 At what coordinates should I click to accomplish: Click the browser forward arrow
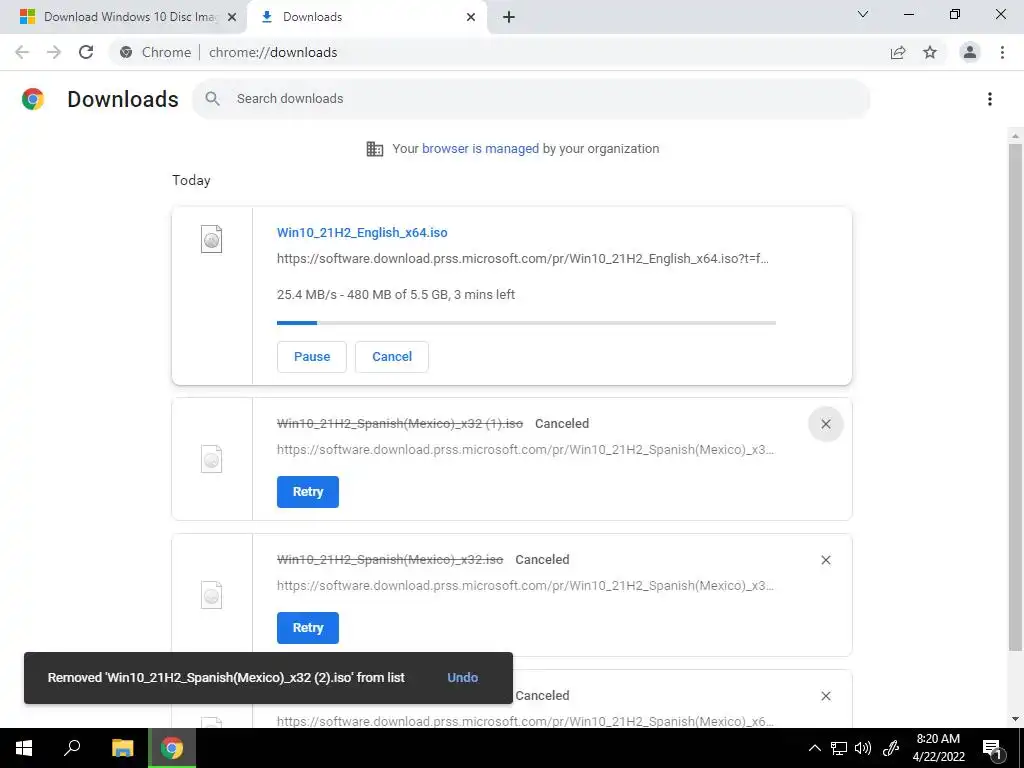pos(54,52)
